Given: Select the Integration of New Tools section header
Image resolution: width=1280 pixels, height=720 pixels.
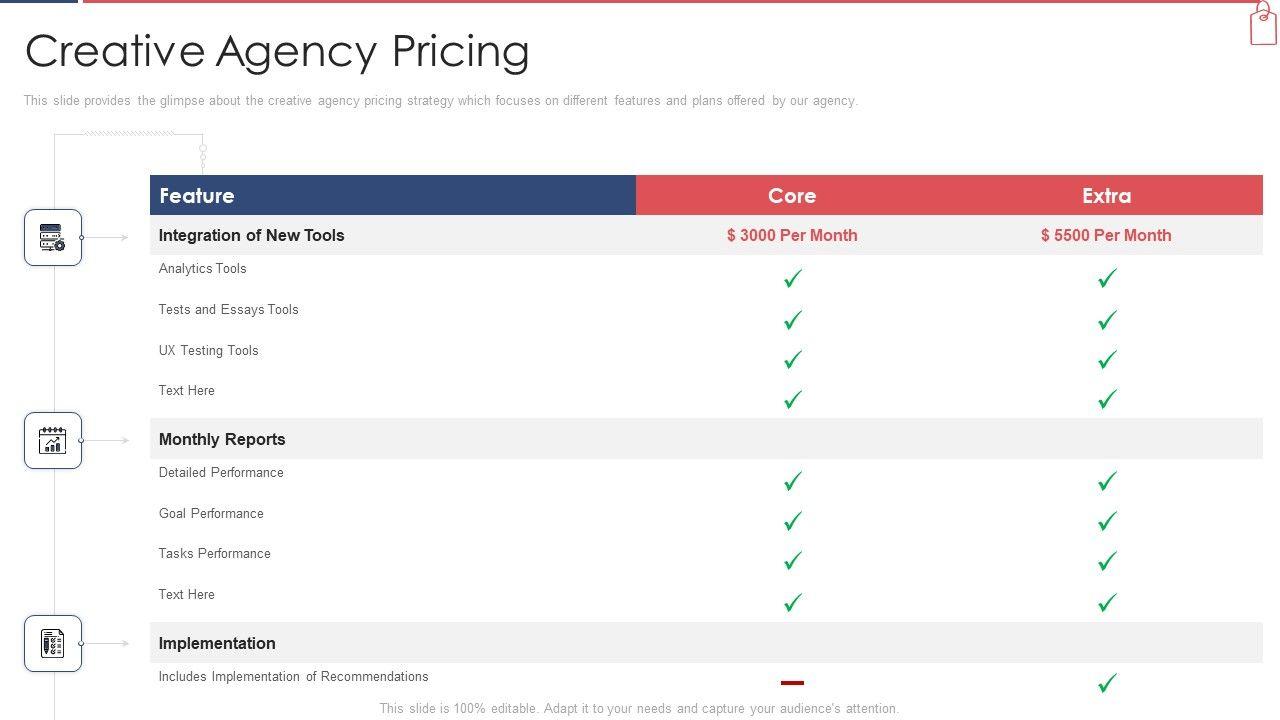Looking at the screenshot, I should [251, 236].
